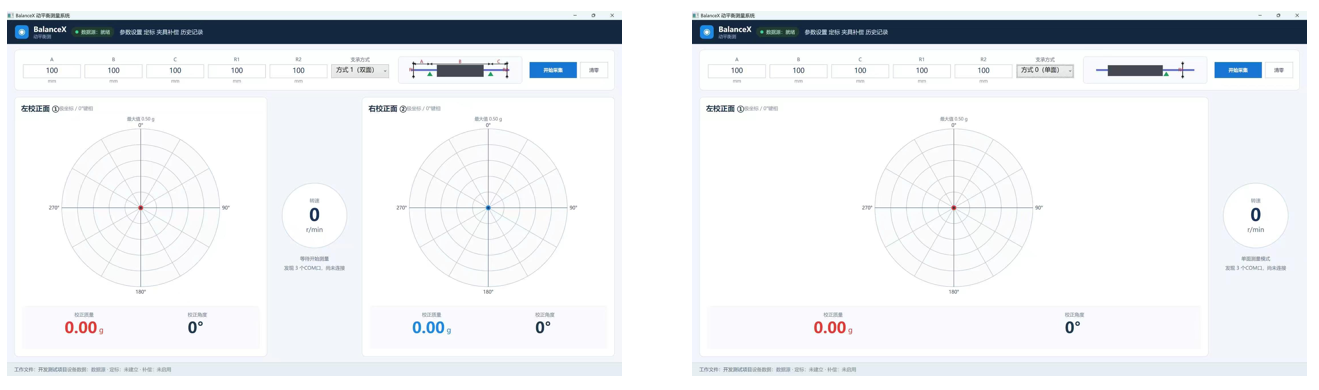Click the speed gauge 0 r/min, 方式 0 window
Screen dimensions: 1319x390
pyautogui.click(x=1255, y=215)
